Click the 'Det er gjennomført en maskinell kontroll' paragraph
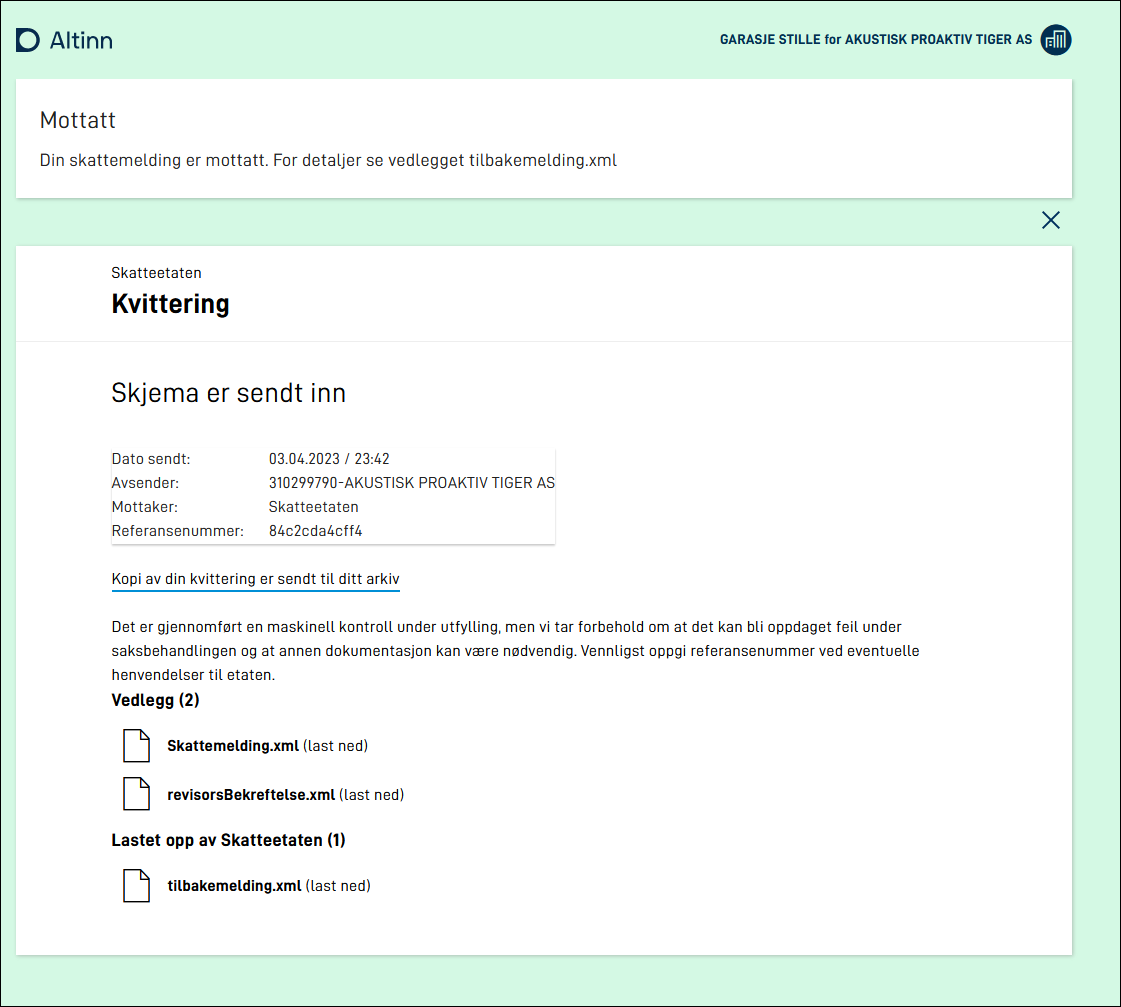 tap(515, 650)
